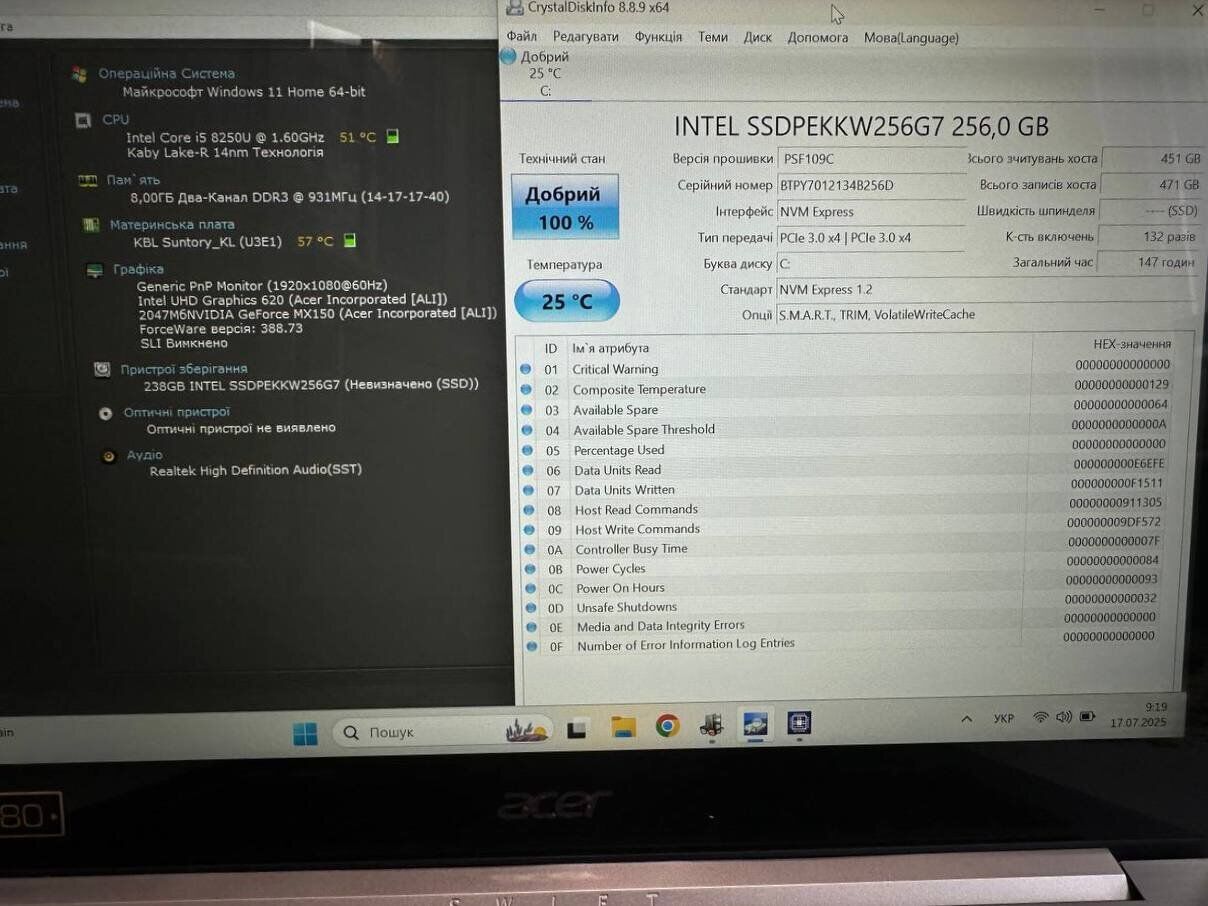Click the status dot for Composite Temperature

526,389
